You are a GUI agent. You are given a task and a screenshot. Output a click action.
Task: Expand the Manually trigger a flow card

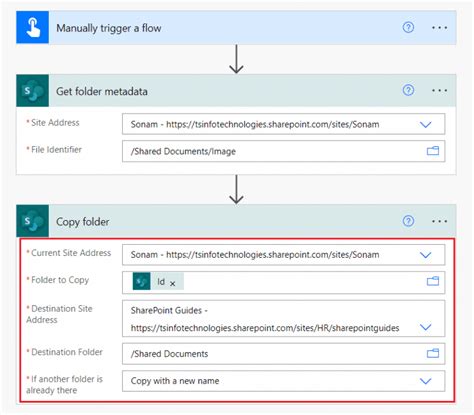(x=236, y=28)
